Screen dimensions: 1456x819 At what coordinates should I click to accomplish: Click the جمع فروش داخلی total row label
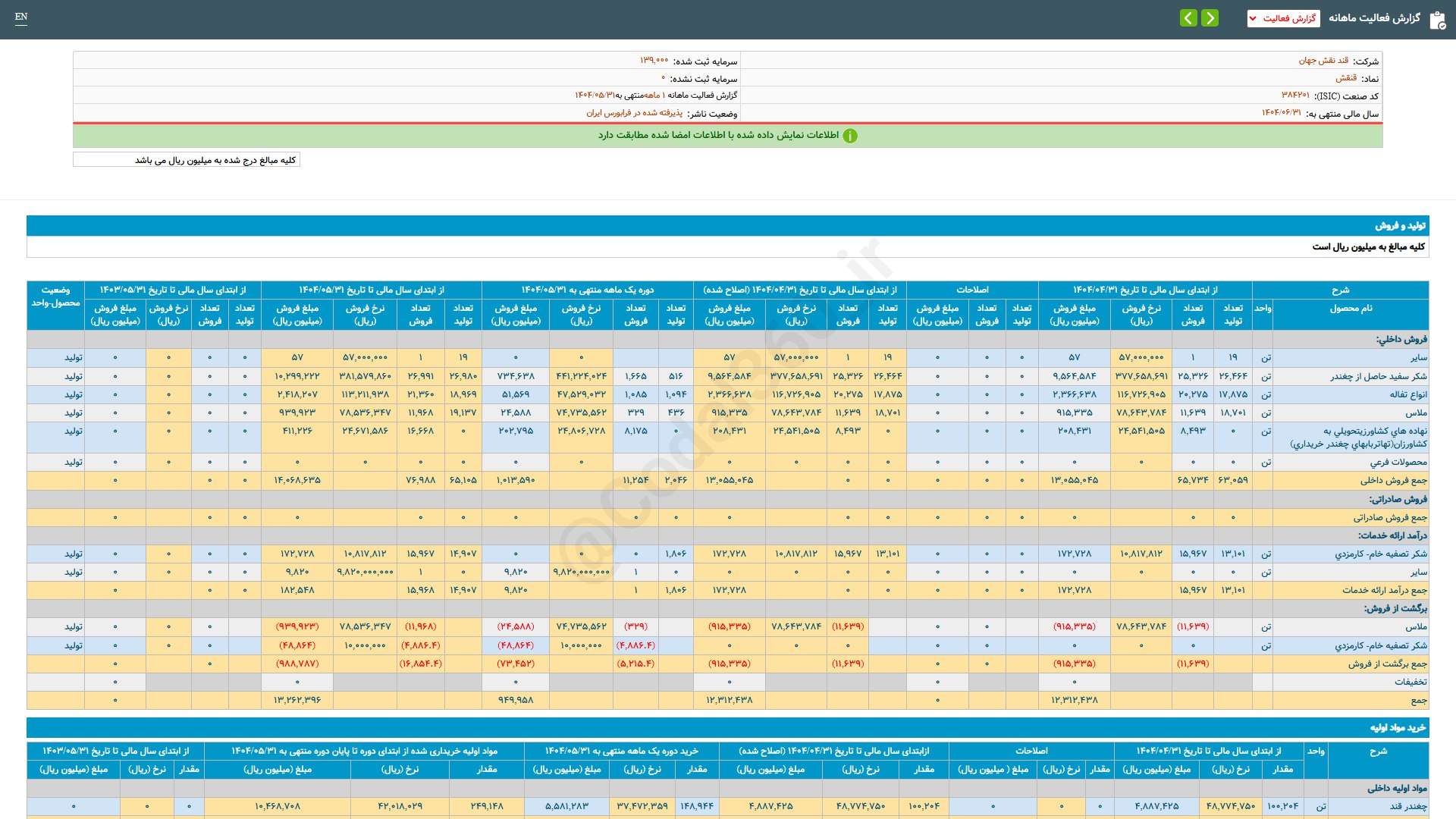1393,481
